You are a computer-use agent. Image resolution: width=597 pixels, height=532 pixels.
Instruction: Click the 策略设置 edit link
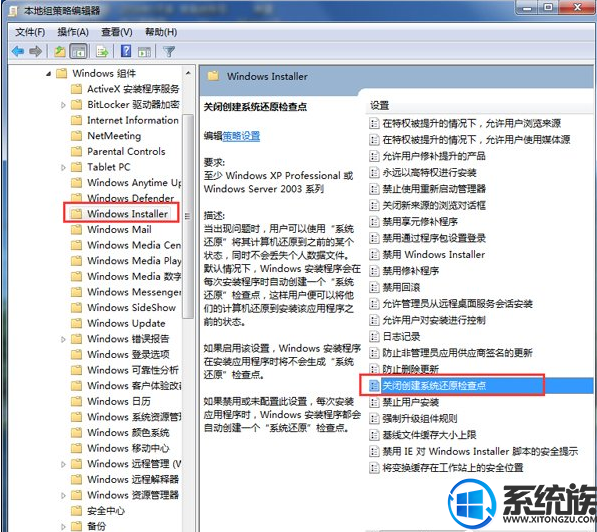pos(241,136)
